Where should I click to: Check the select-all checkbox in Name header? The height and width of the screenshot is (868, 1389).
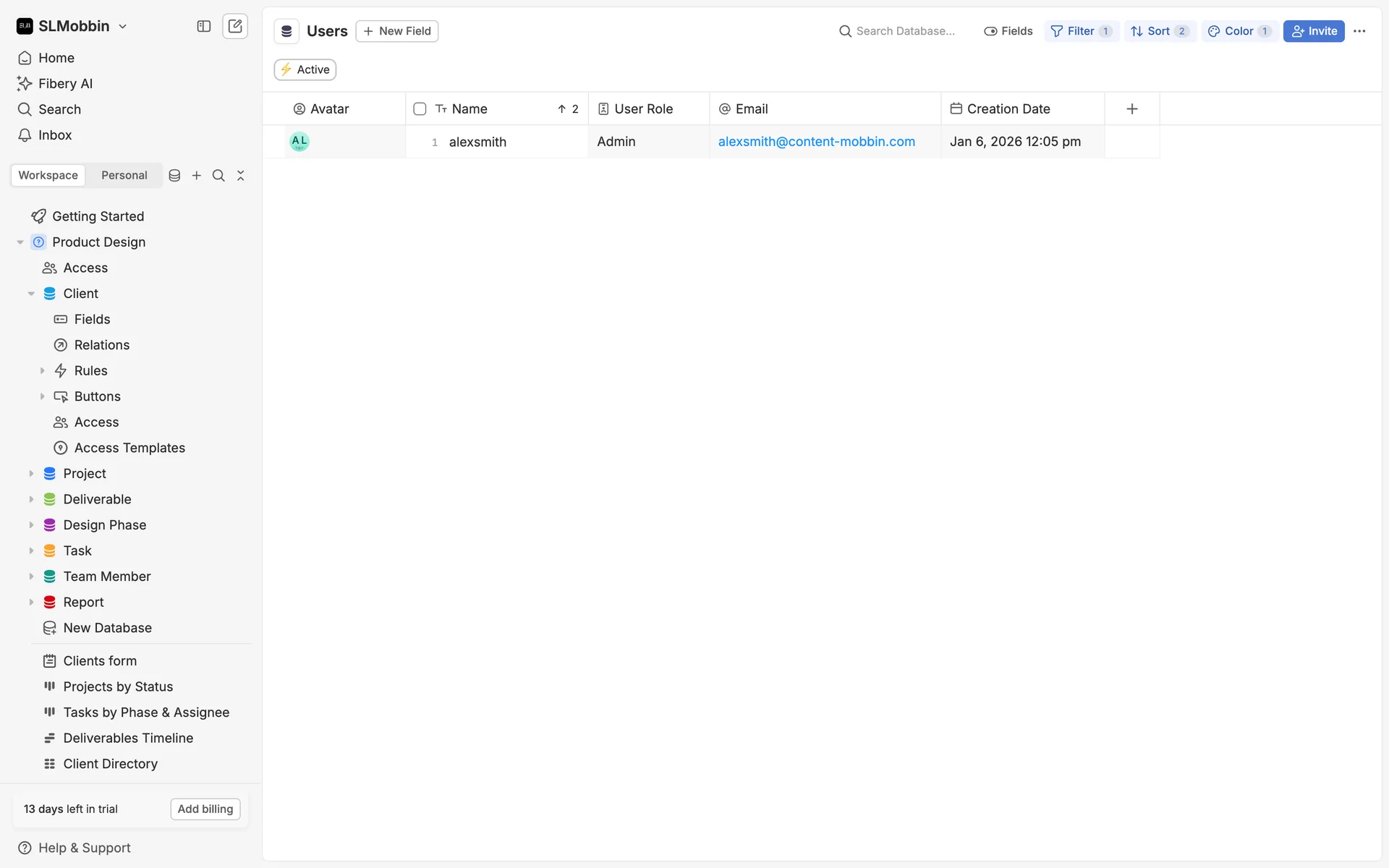[420, 109]
